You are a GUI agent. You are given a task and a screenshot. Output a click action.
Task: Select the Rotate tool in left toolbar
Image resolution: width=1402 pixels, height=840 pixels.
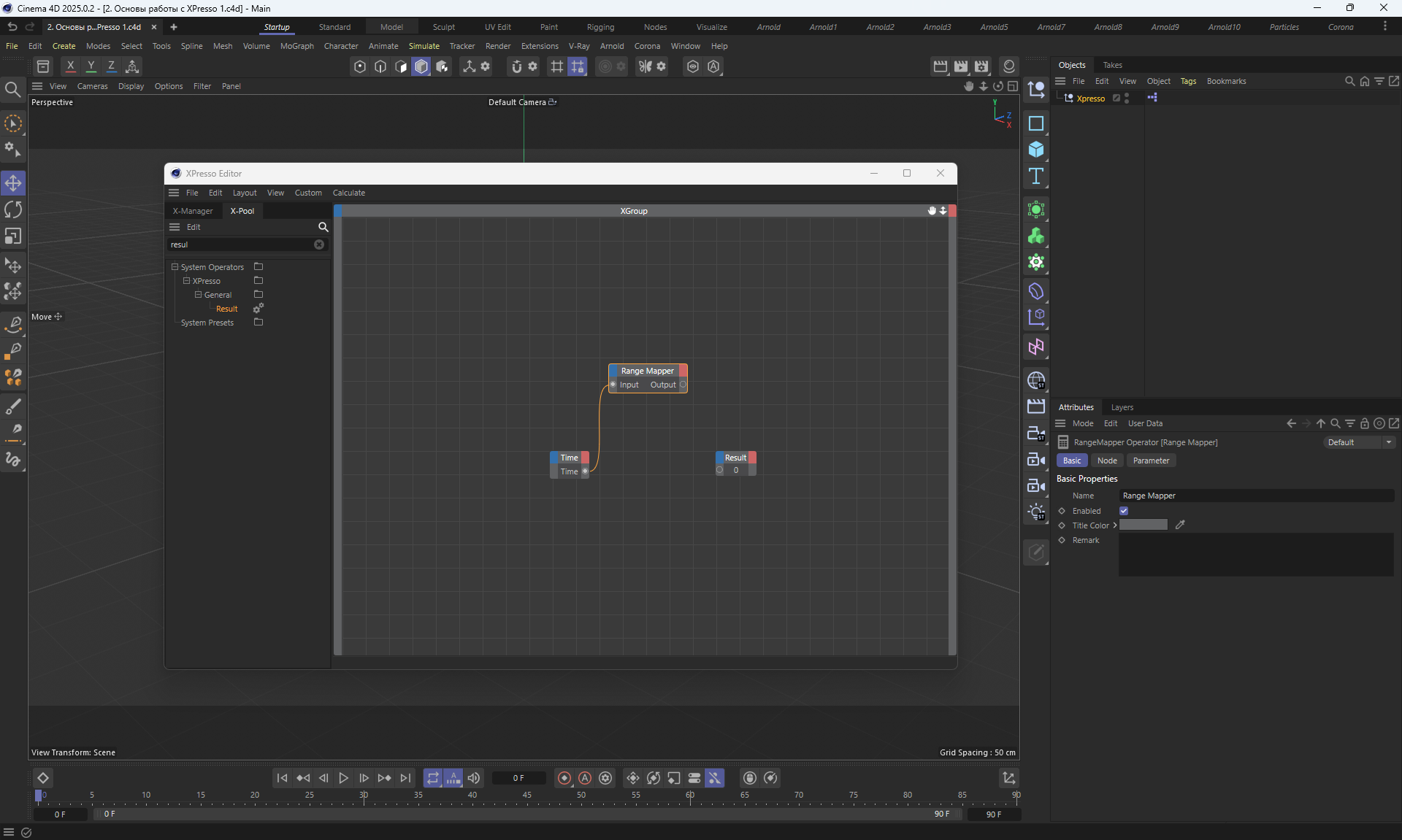pyautogui.click(x=13, y=210)
